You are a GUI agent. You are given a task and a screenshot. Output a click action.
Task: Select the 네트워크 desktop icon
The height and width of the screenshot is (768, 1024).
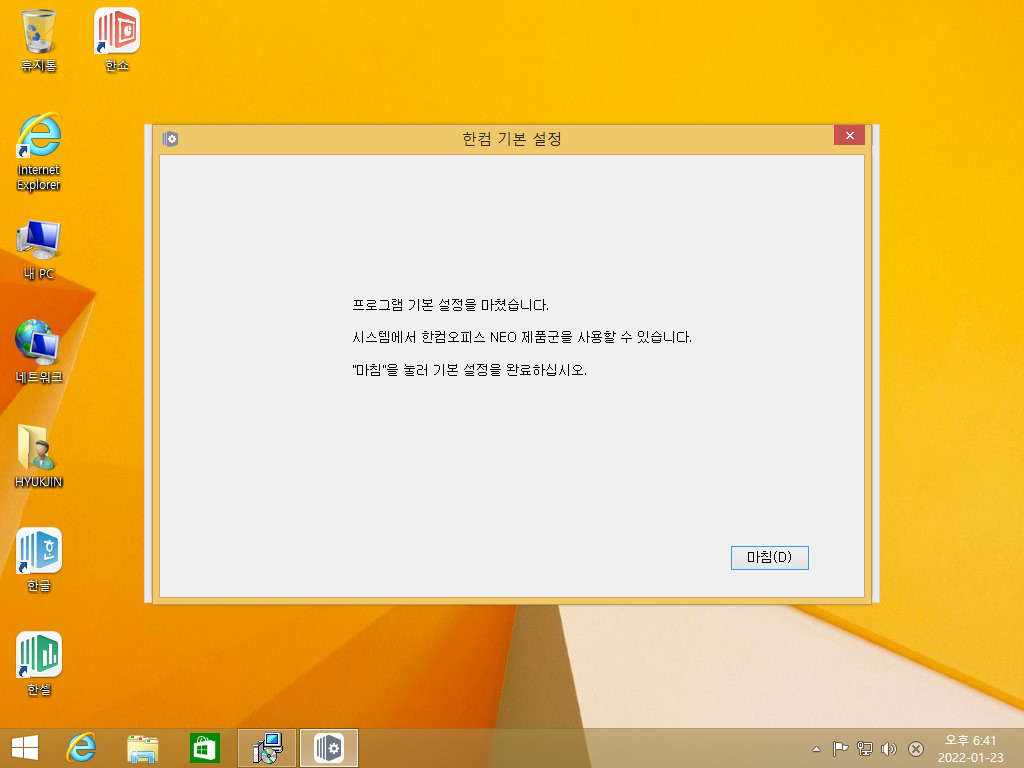click(x=39, y=351)
